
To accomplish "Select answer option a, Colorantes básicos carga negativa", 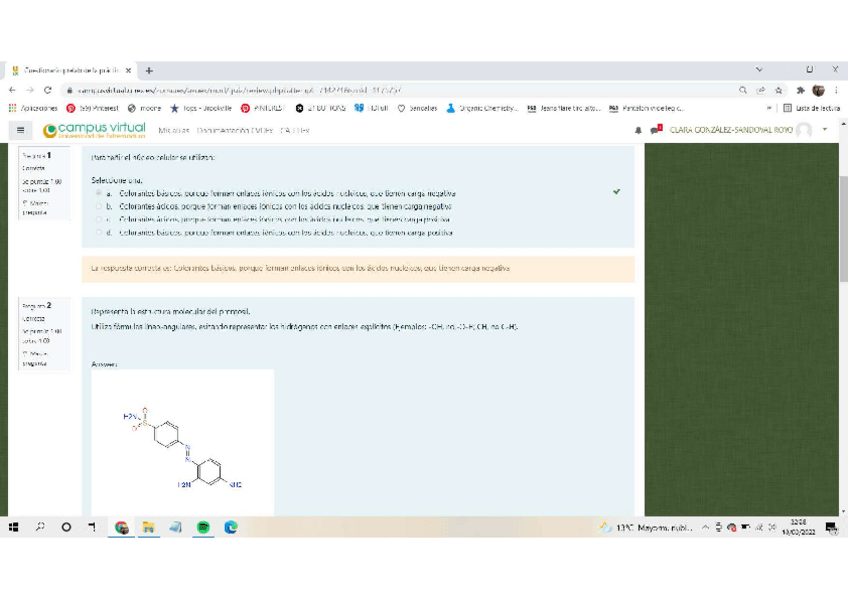I will point(99,193).
